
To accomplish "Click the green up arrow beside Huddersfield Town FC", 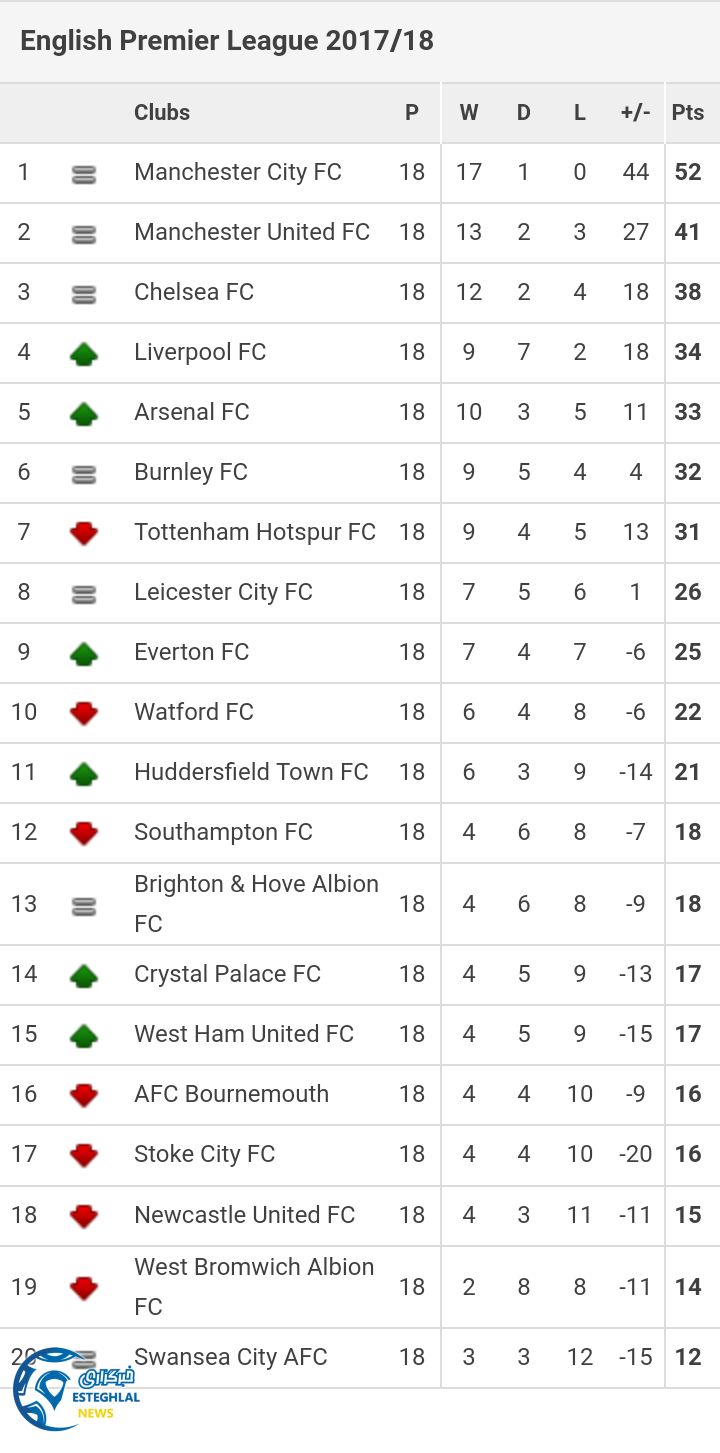I will (84, 773).
